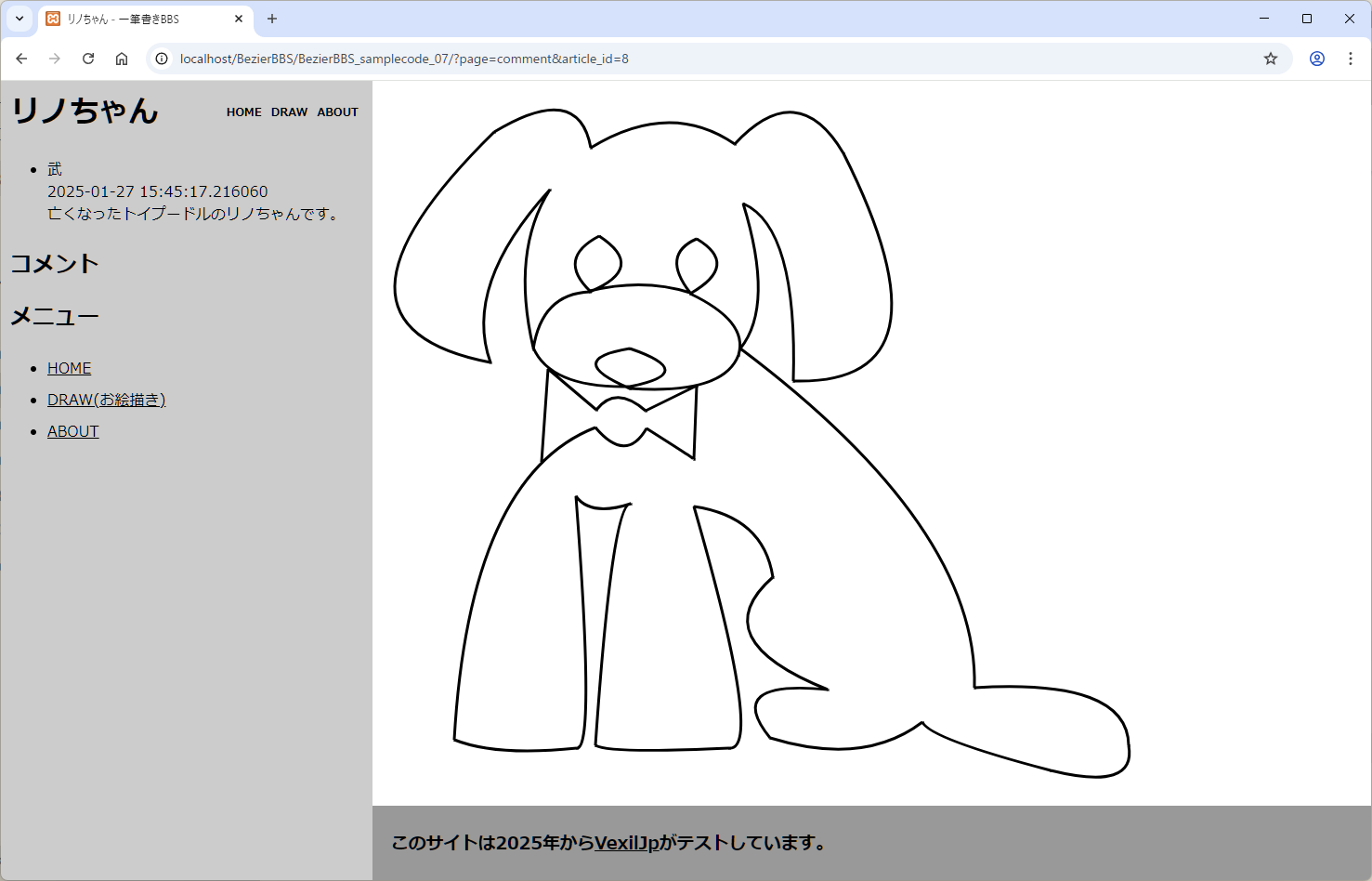View site information icon in address bar
The width and height of the screenshot is (1372, 881).
162,59
